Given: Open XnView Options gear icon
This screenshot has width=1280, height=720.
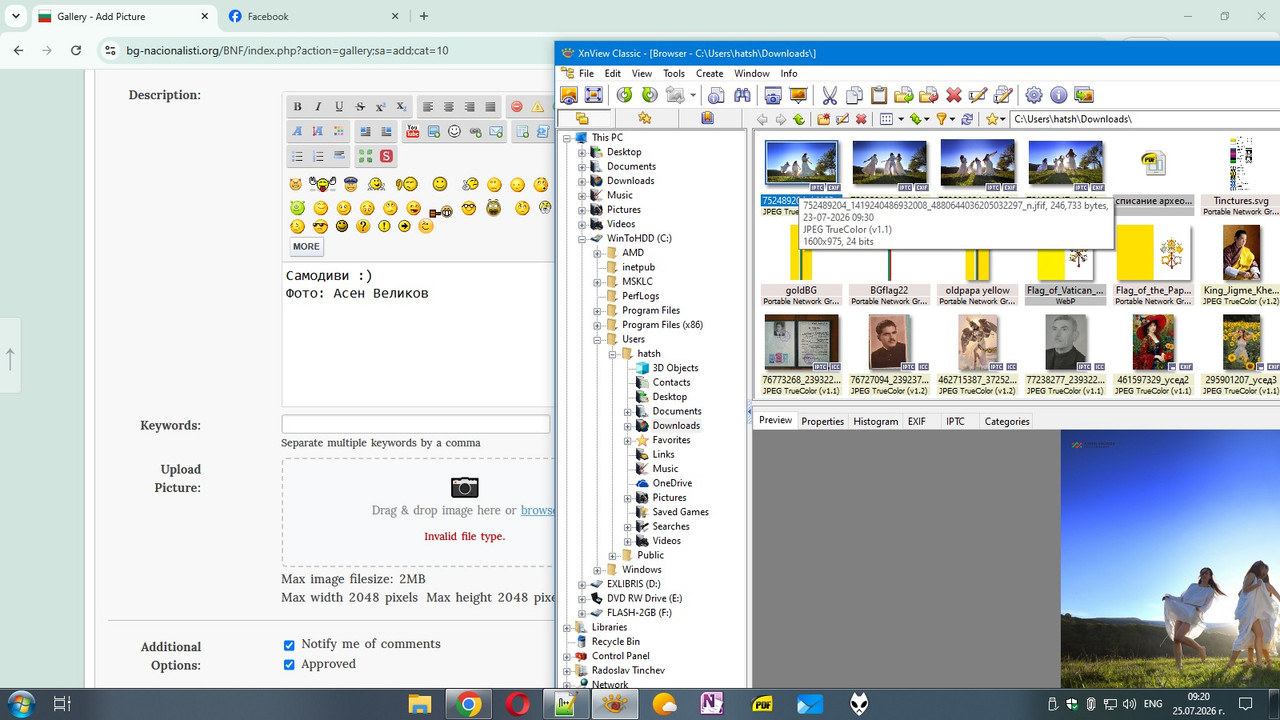Looking at the screenshot, I should click(1034, 95).
